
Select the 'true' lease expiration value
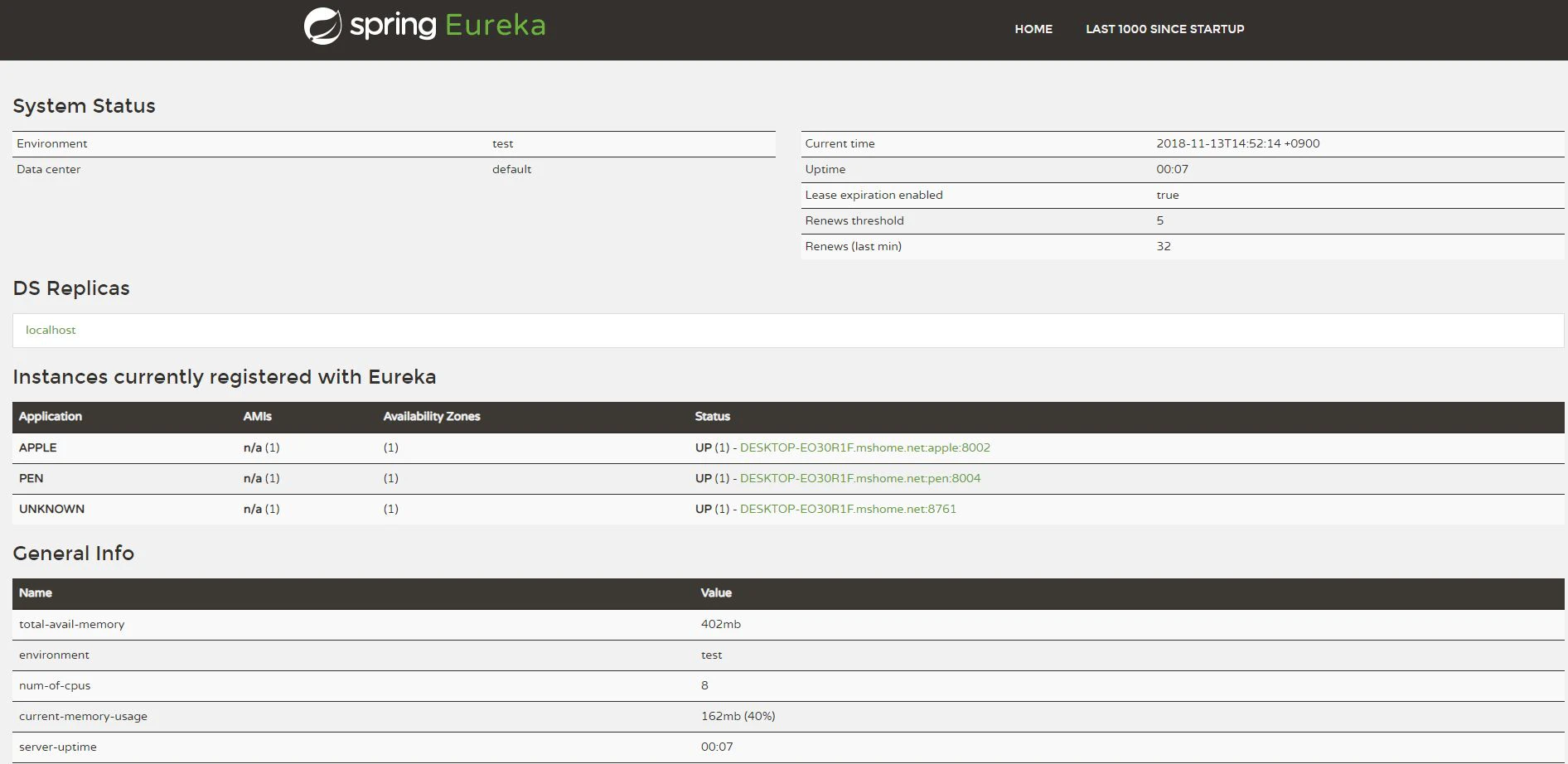click(x=1168, y=195)
